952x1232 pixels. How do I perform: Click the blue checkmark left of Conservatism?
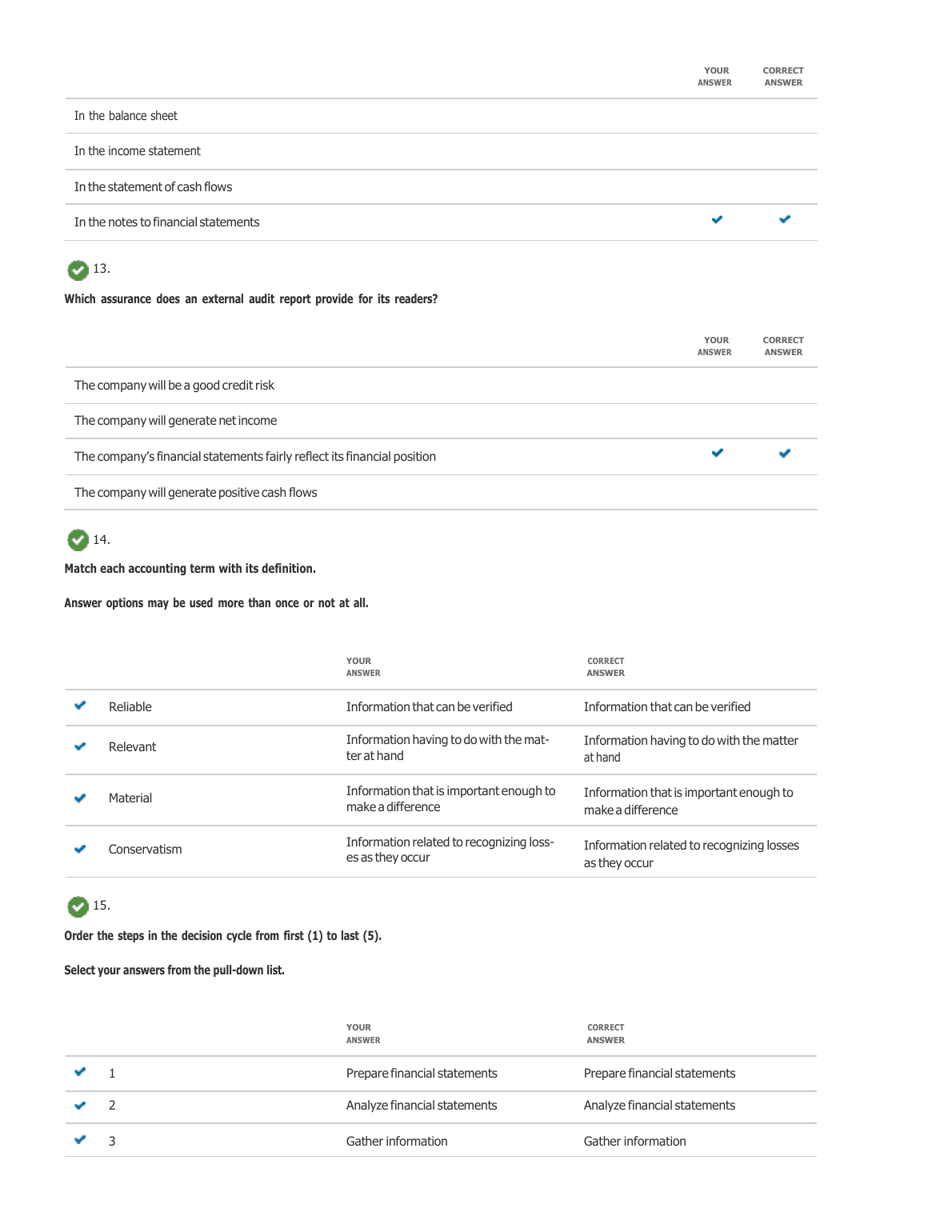click(x=80, y=849)
